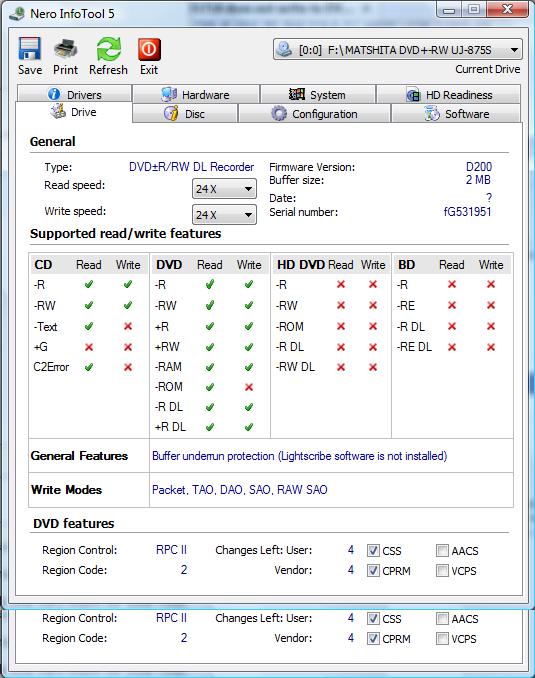535x678 pixels.
Task: Click the Print printer icon
Action: [66, 48]
